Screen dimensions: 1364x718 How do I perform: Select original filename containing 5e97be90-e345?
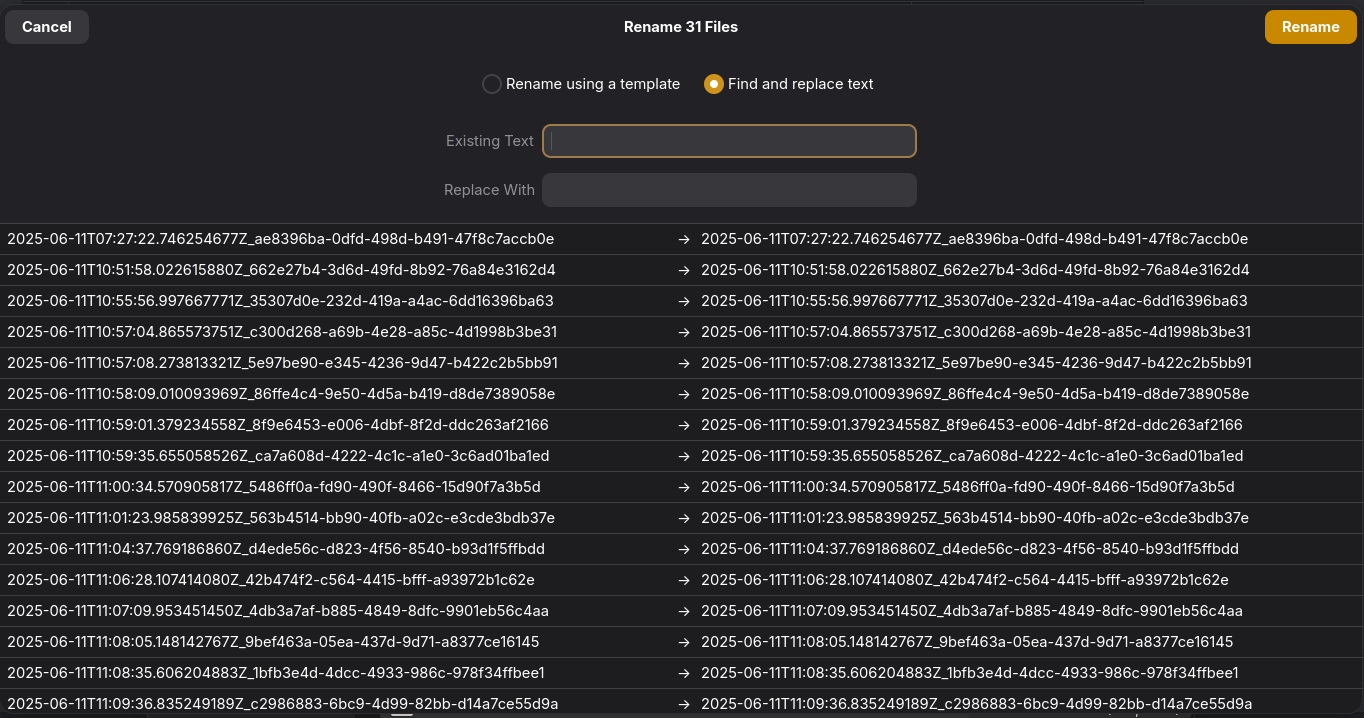282,363
